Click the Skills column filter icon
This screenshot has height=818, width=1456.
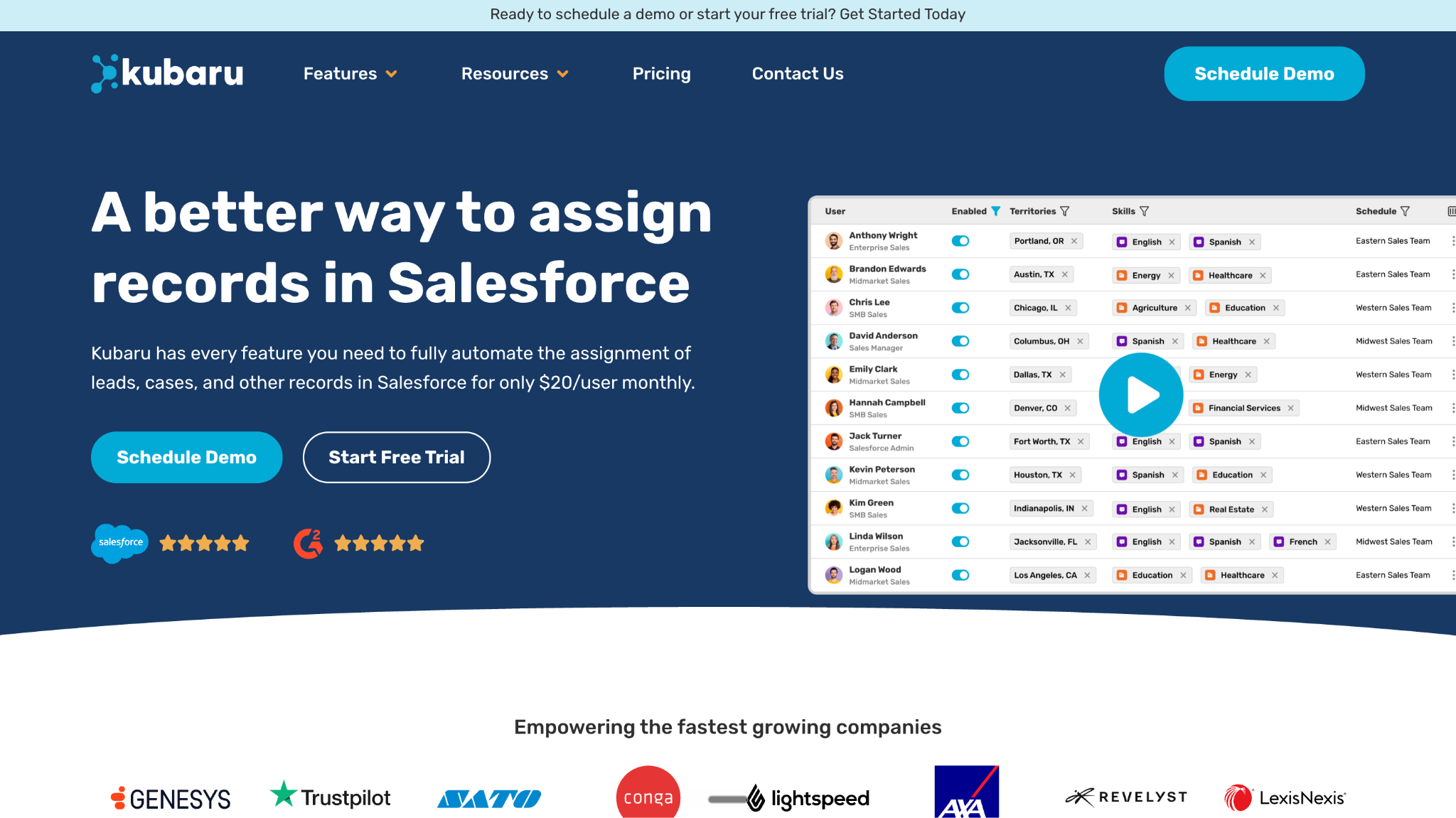point(1144,211)
